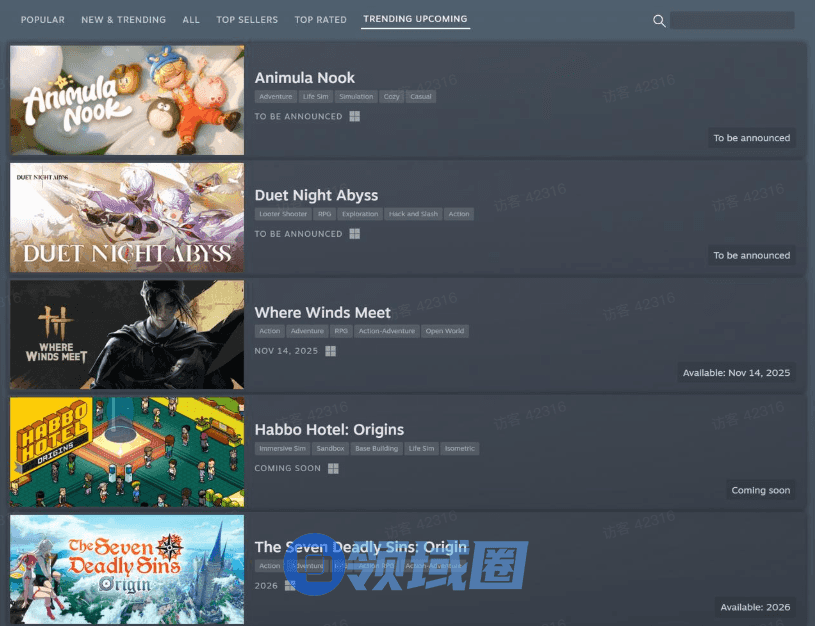Click the Looter Shooter tag
Image resolution: width=815 pixels, height=626 pixels.
(x=283, y=214)
